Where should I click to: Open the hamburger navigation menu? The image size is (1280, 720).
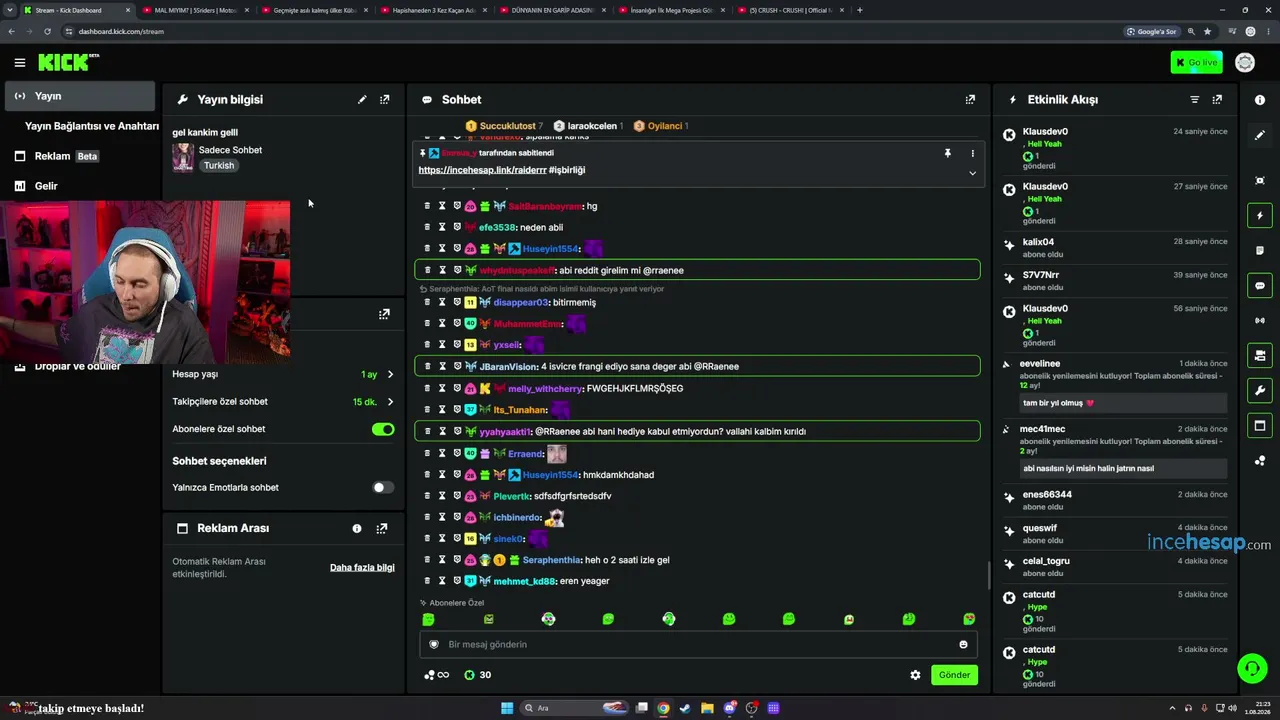coord(20,63)
